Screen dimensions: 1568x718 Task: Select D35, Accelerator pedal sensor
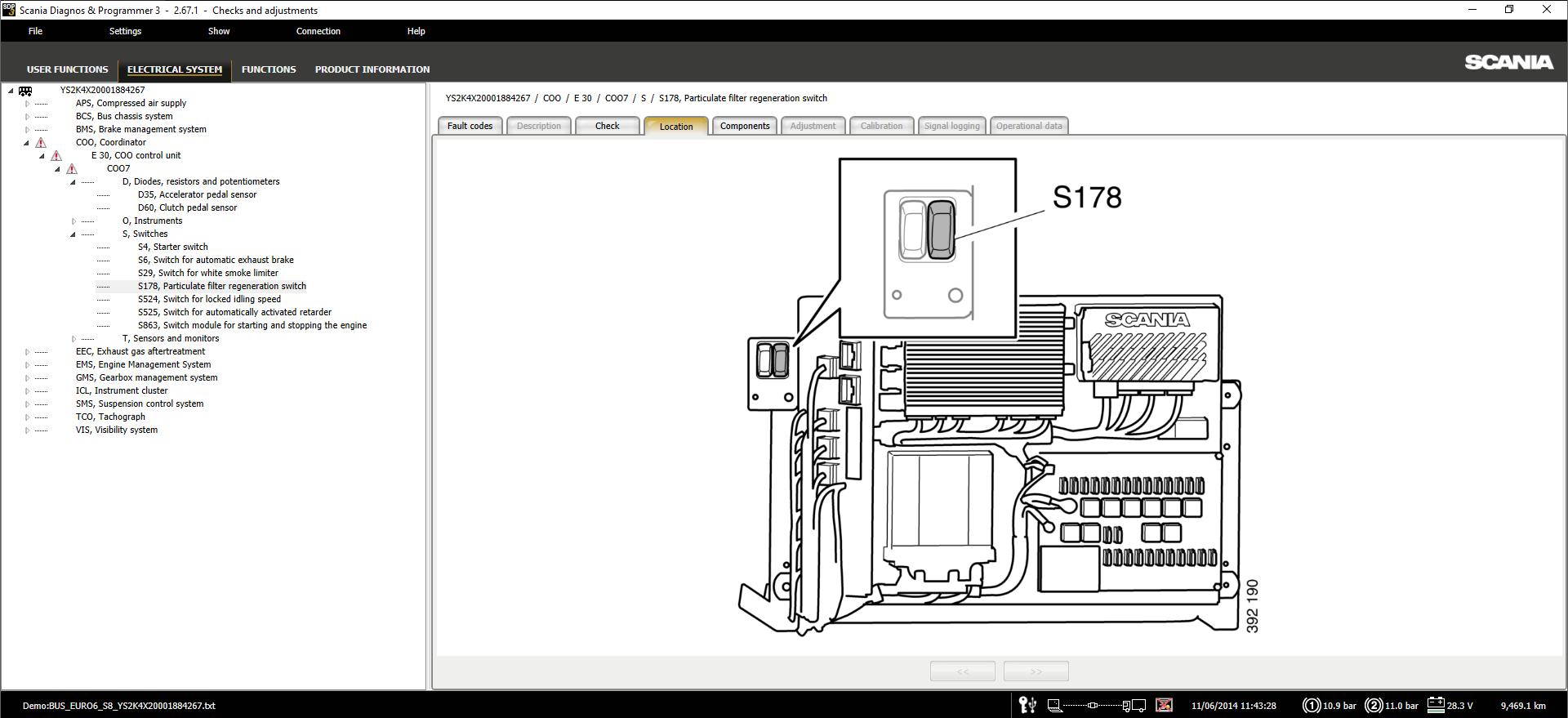197,194
